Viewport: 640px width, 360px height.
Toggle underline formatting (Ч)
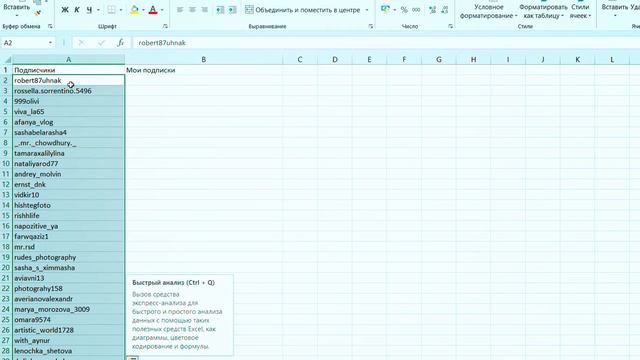coord(89,10)
